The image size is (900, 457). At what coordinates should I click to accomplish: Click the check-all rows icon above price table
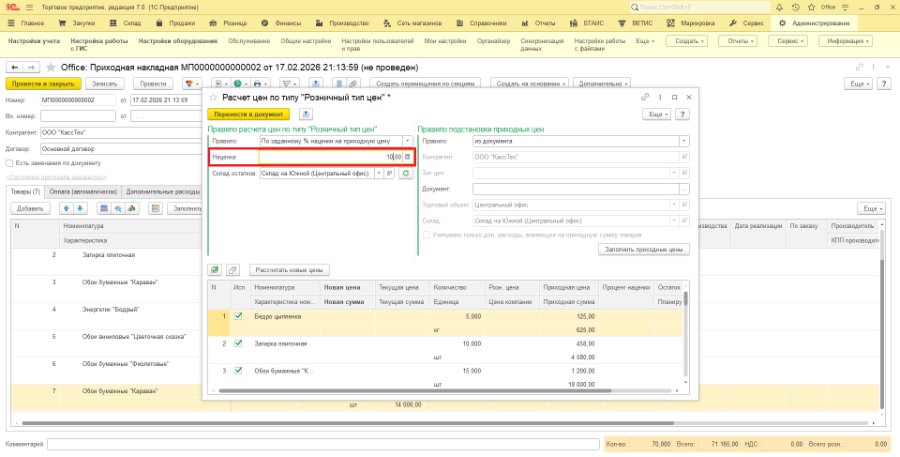coord(215,269)
